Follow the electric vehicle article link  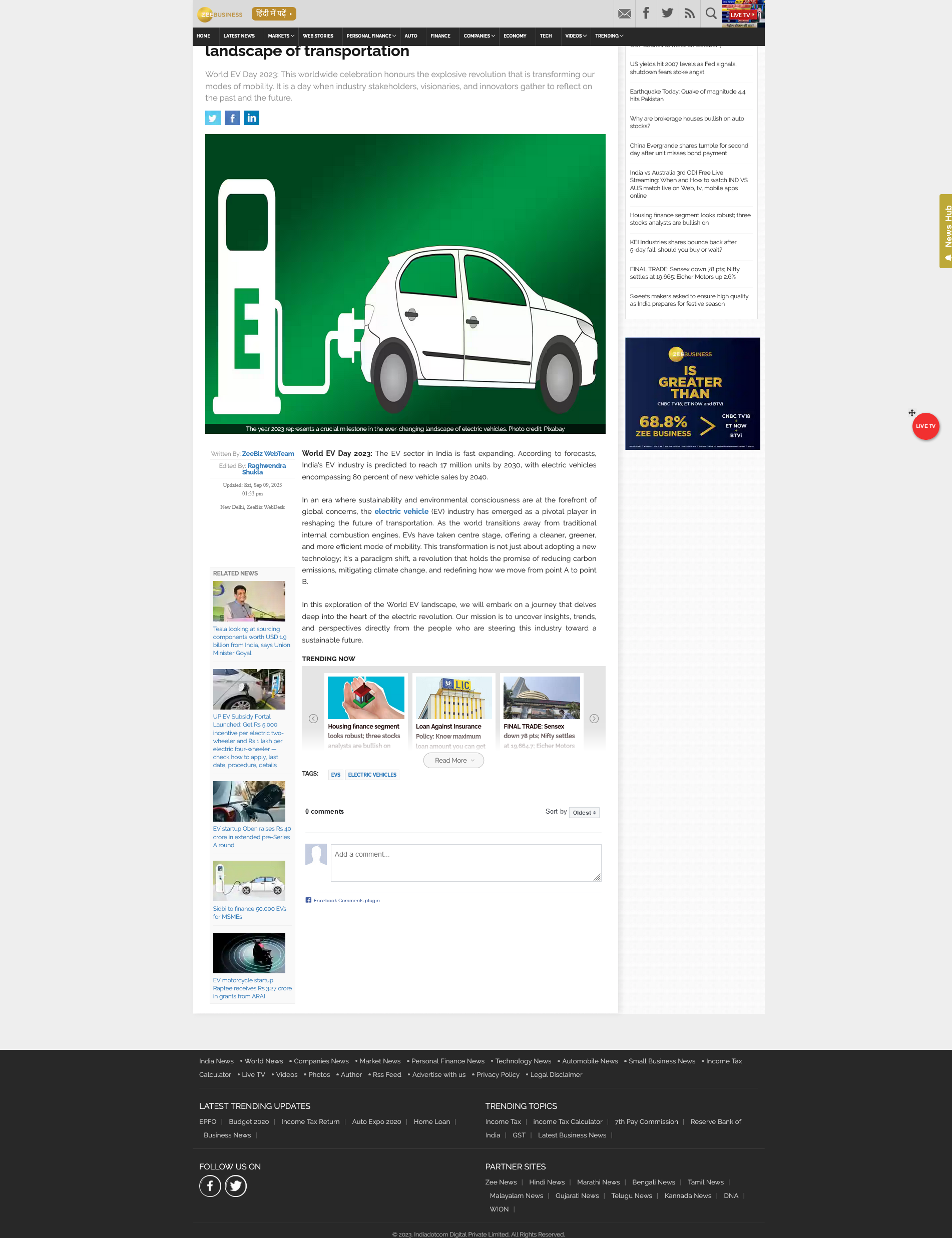(x=401, y=511)
